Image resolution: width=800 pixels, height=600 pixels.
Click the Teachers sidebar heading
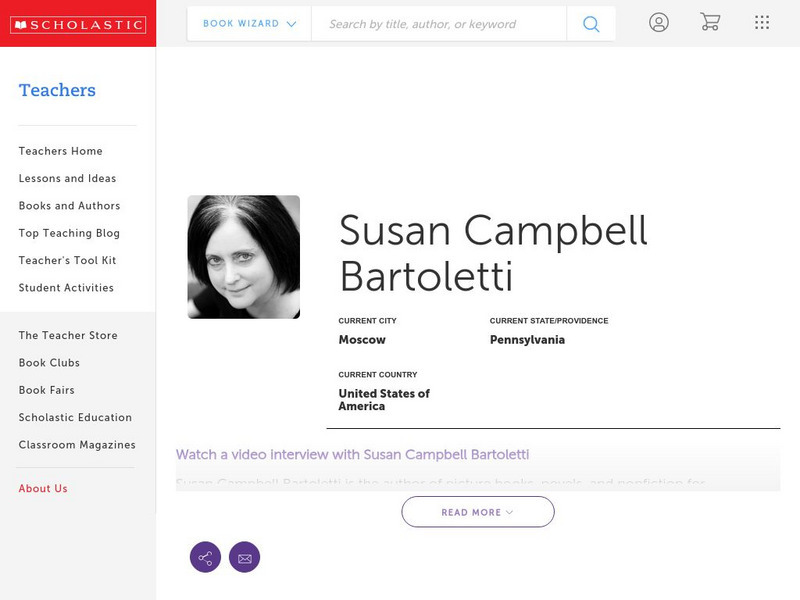57,90
